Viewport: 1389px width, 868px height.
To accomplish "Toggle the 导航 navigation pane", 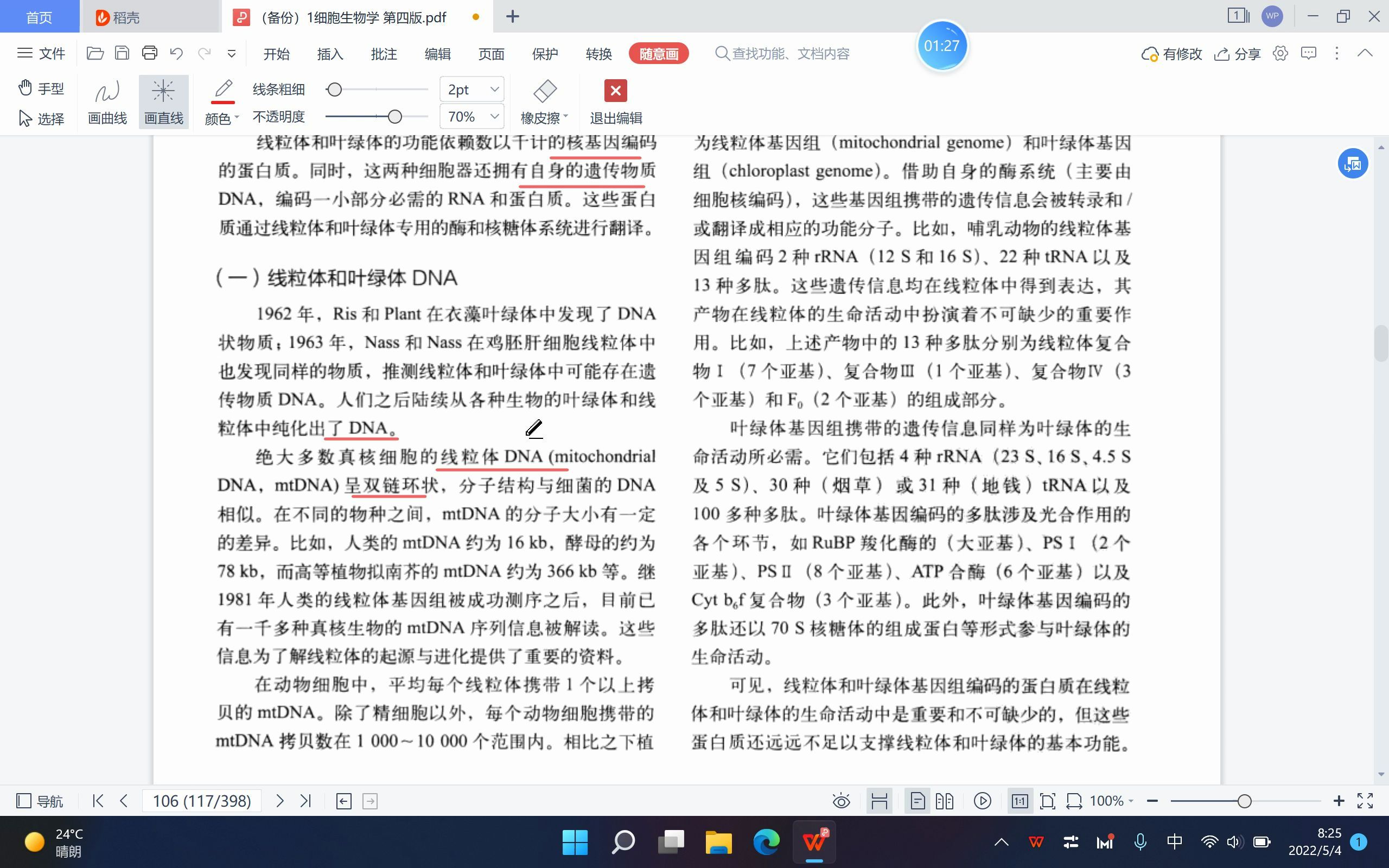I will (x=40, y=801).
